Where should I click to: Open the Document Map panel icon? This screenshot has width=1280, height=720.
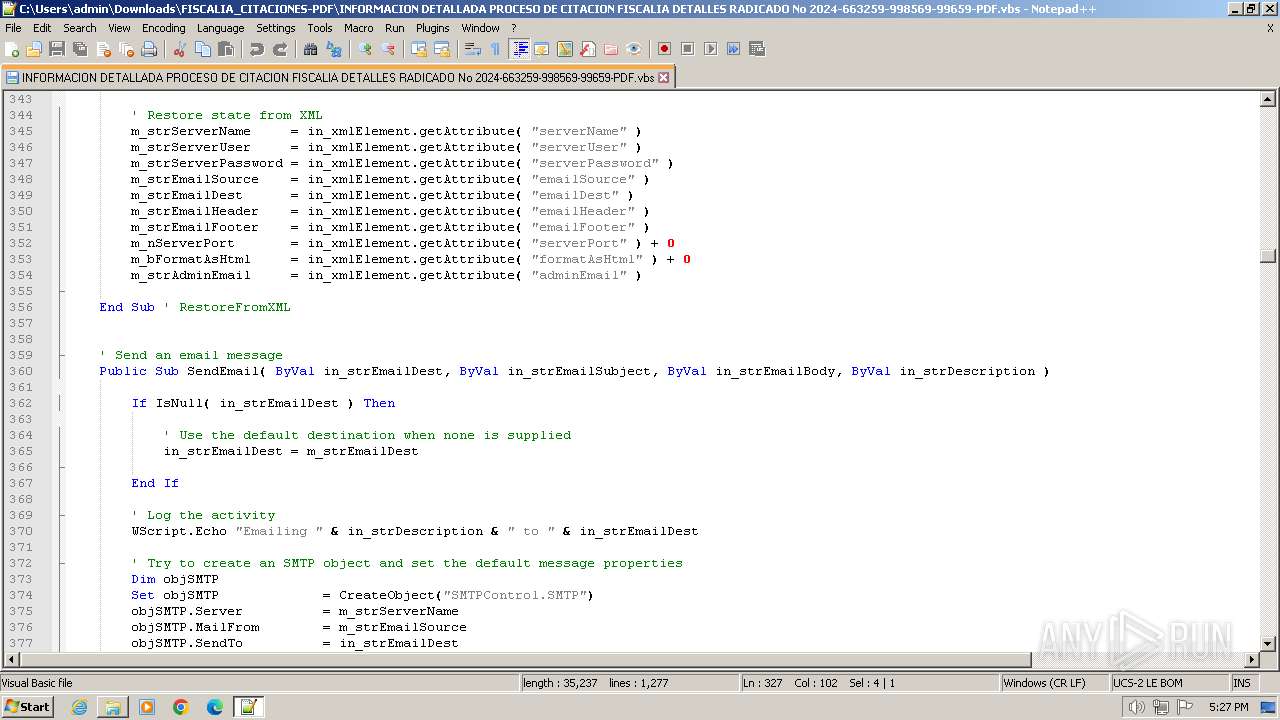click(565, 49)
